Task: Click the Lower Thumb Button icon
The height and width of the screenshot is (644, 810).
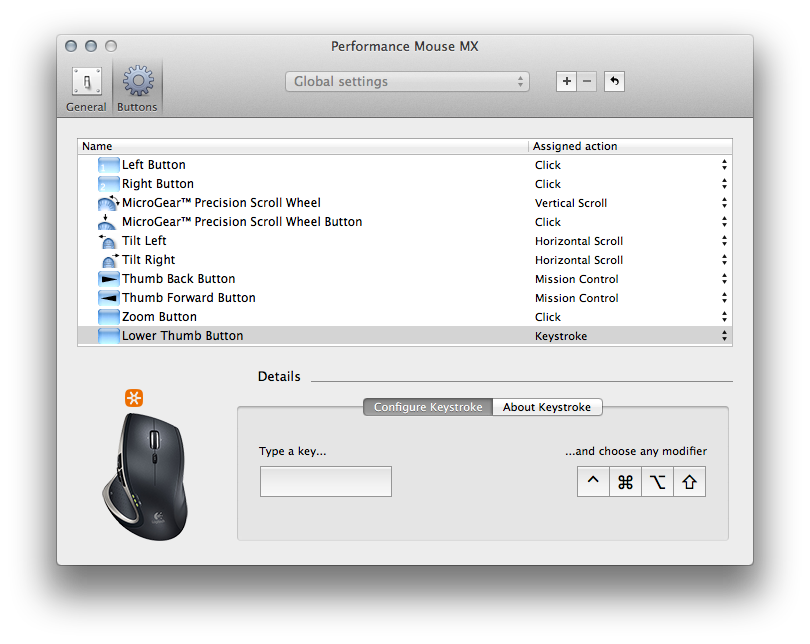Action: (x=108, y=336)
